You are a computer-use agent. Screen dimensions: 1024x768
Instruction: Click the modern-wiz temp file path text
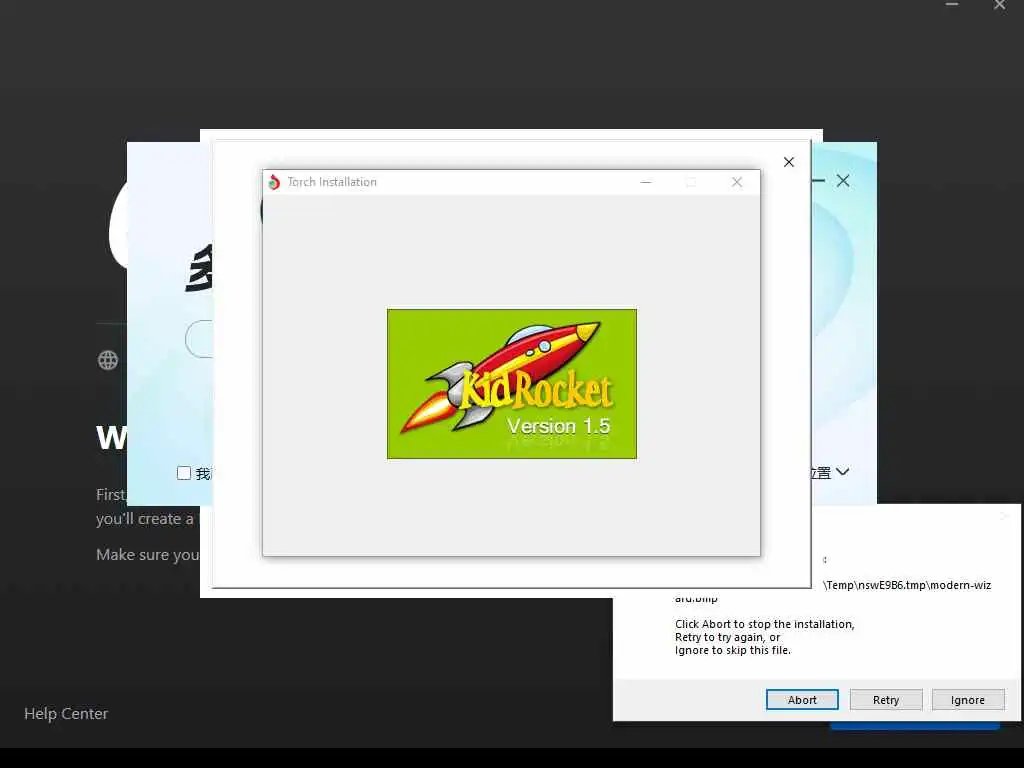pyautogui.click(x=908, y=585)
